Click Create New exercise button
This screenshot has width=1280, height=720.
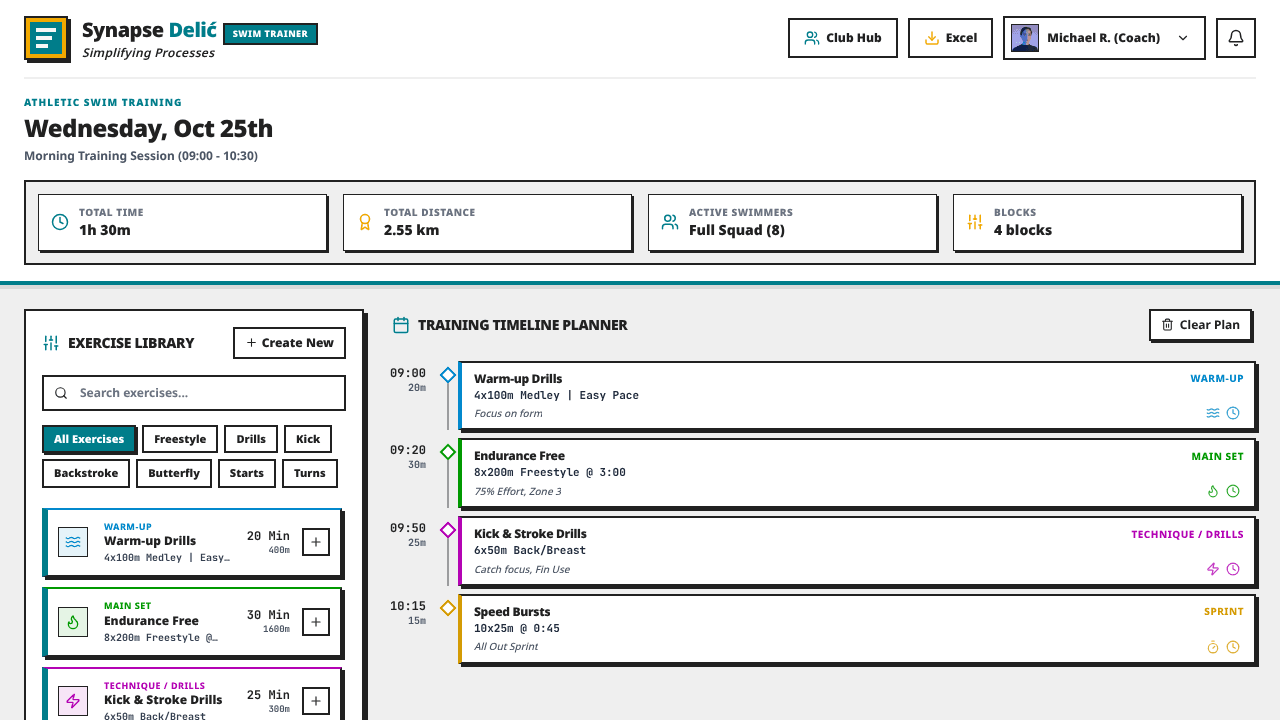click(x=290, y=343)
